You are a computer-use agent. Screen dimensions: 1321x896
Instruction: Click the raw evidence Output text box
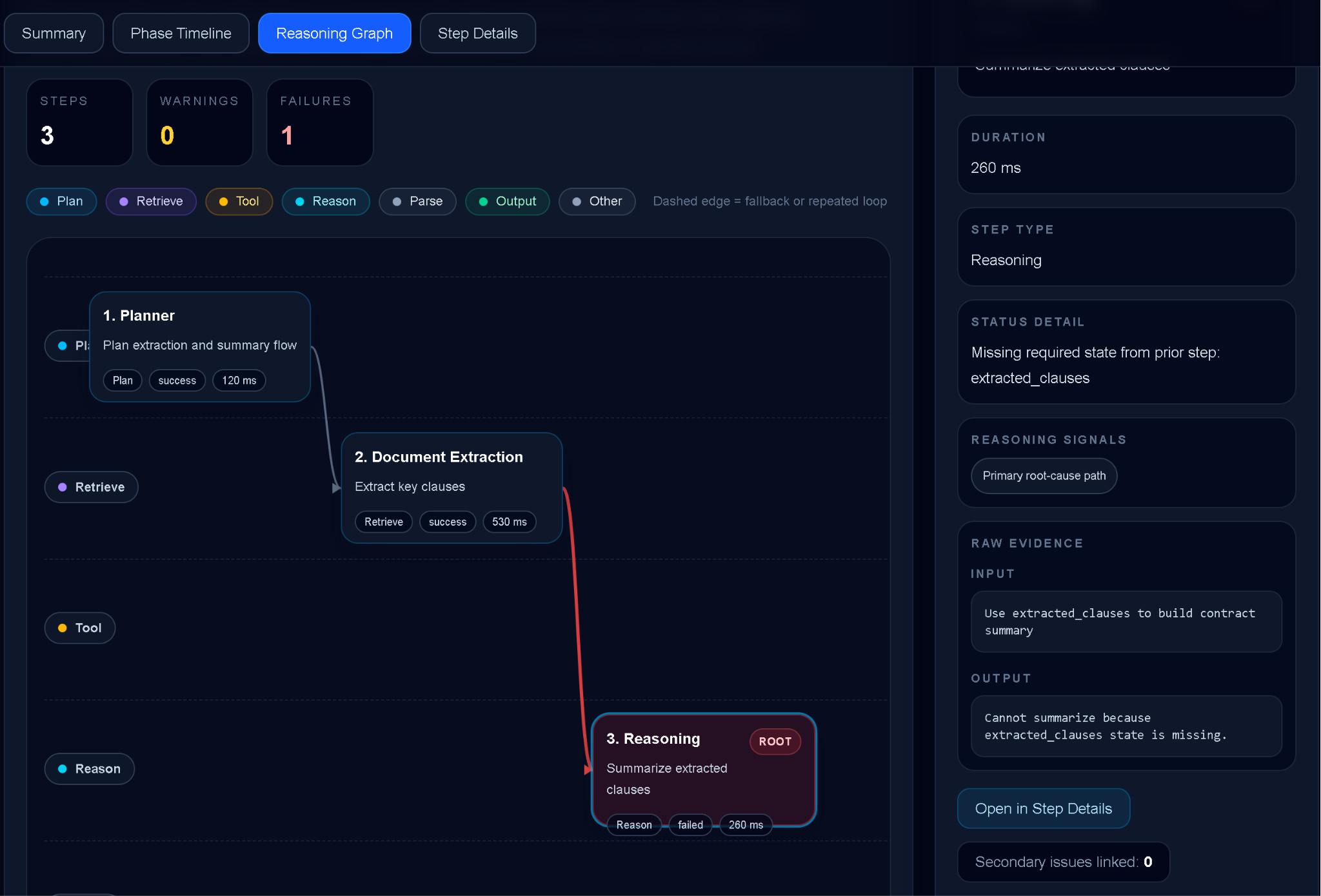click(x=1126, y=726)
